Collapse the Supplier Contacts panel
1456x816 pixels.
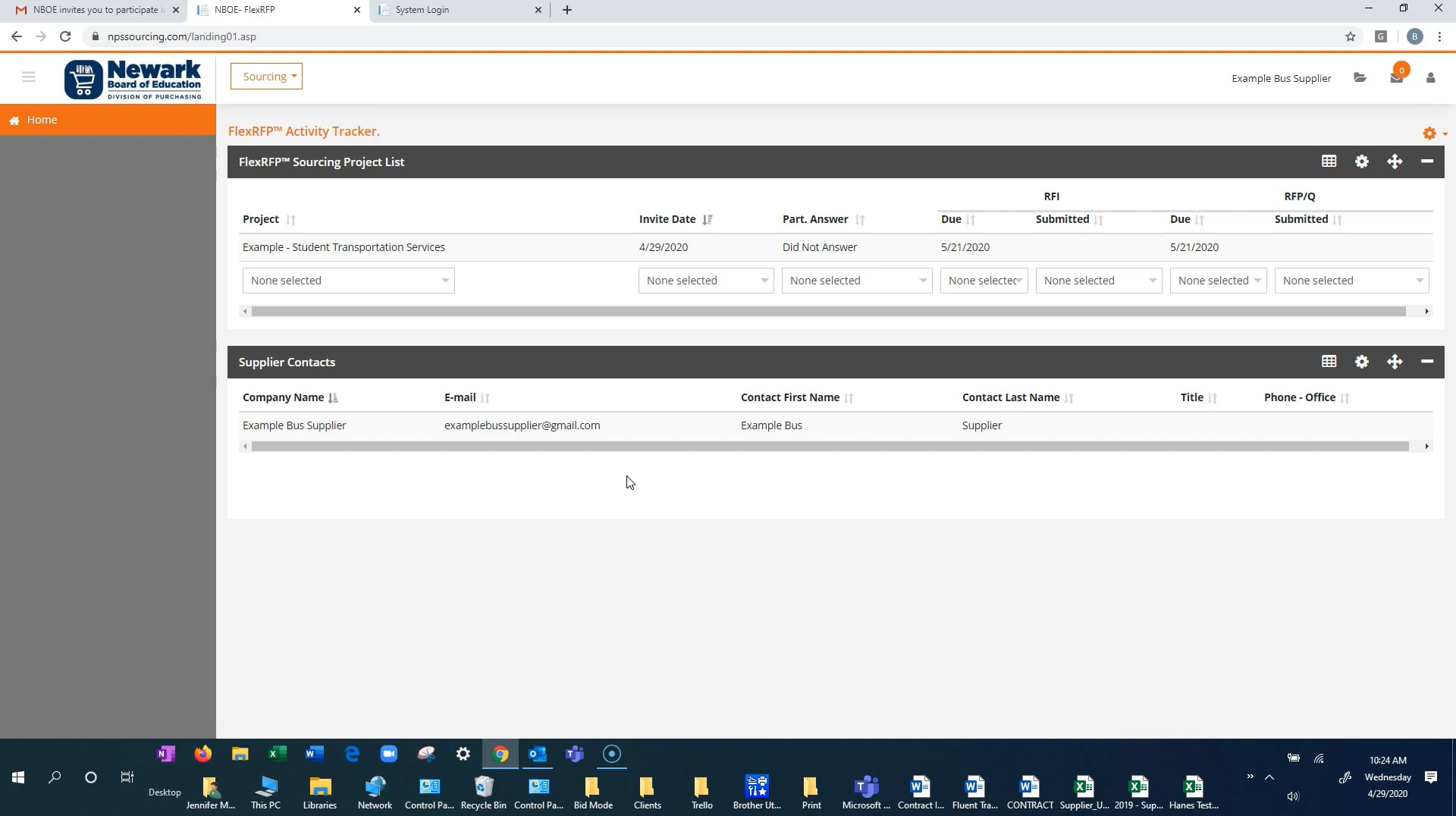coord(1426,362)
